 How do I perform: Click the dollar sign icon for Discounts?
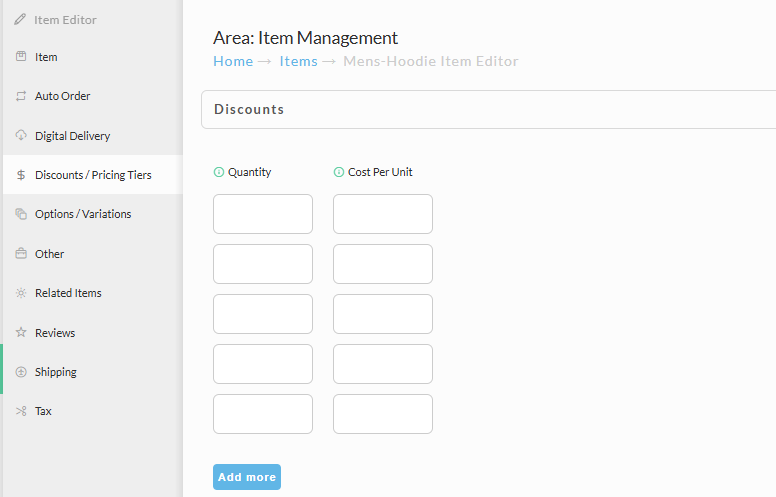click(x=21, y=175)
